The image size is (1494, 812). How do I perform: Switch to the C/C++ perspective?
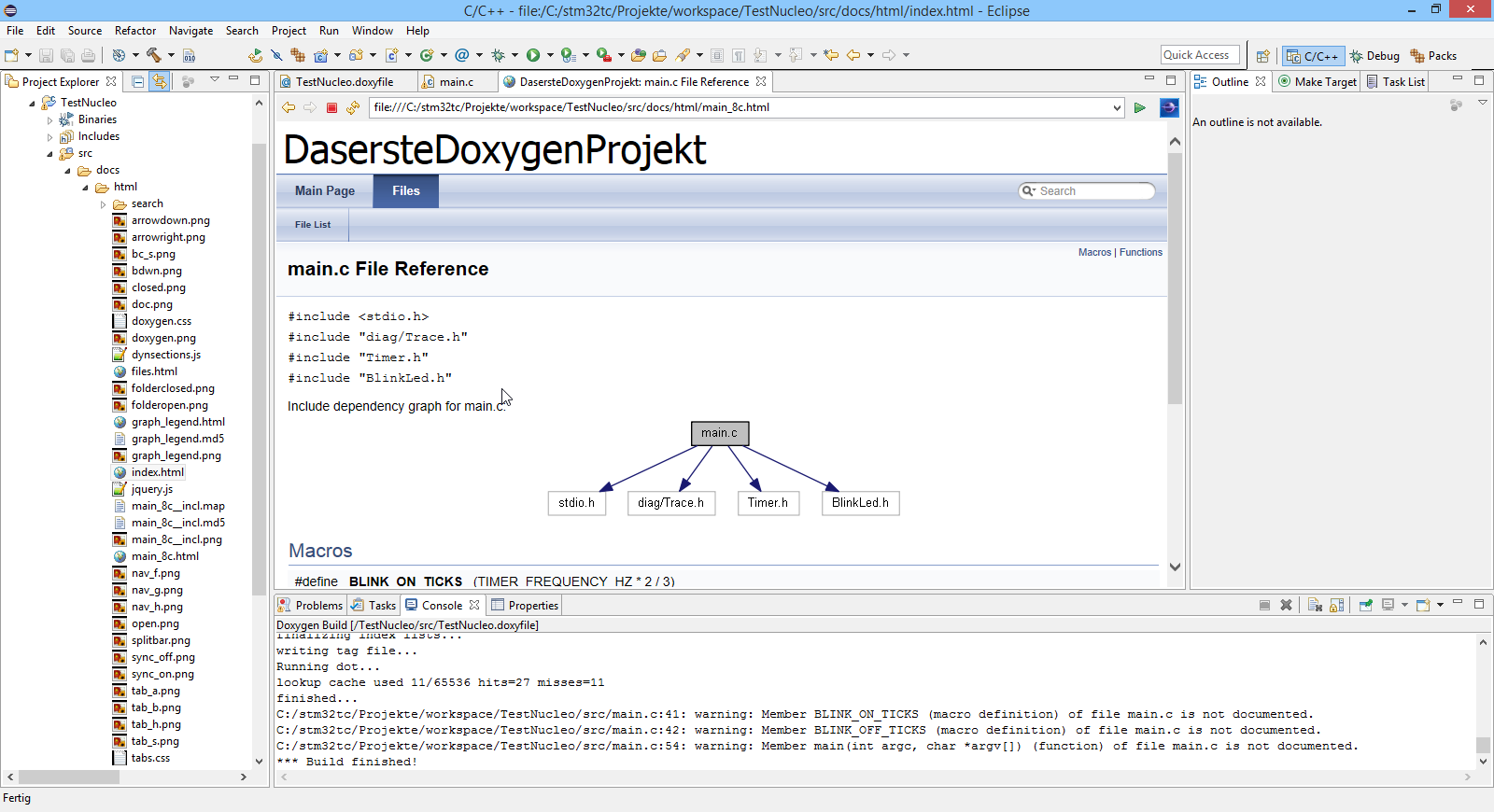pos(1313,56)
